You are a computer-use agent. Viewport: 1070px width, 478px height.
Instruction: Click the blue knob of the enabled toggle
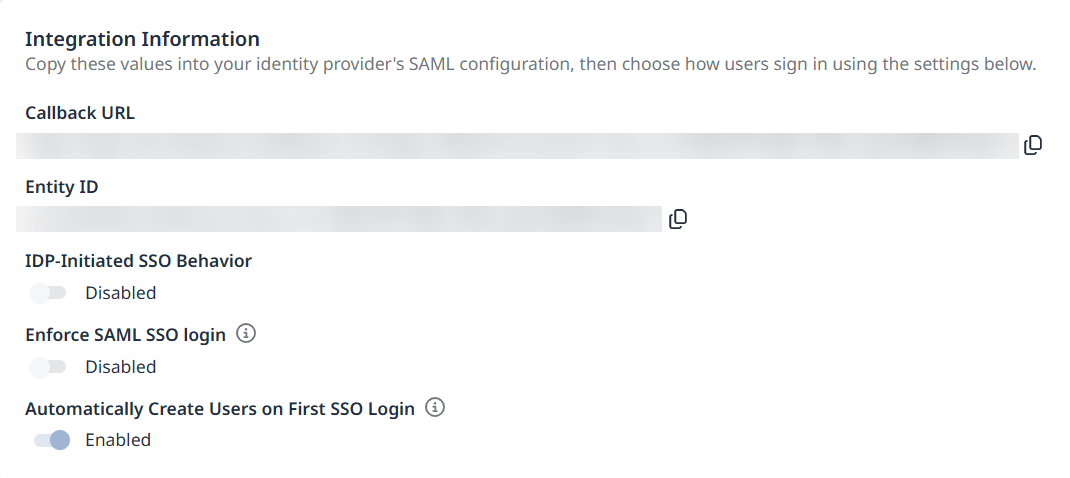point(60,440)
